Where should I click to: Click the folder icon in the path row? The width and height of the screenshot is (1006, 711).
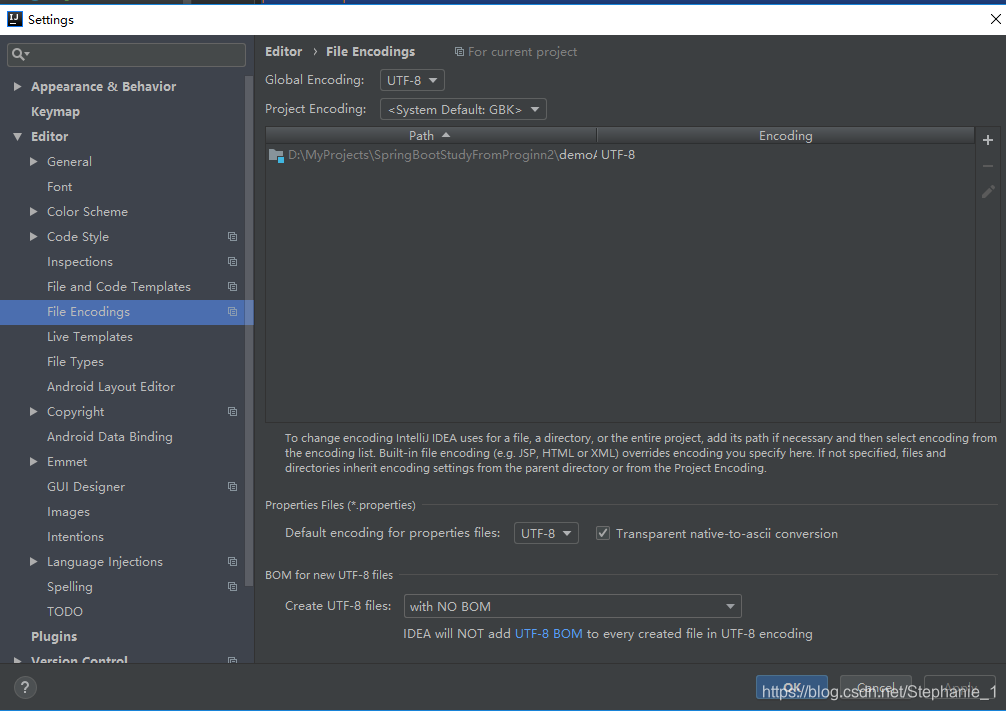(277, 155)
